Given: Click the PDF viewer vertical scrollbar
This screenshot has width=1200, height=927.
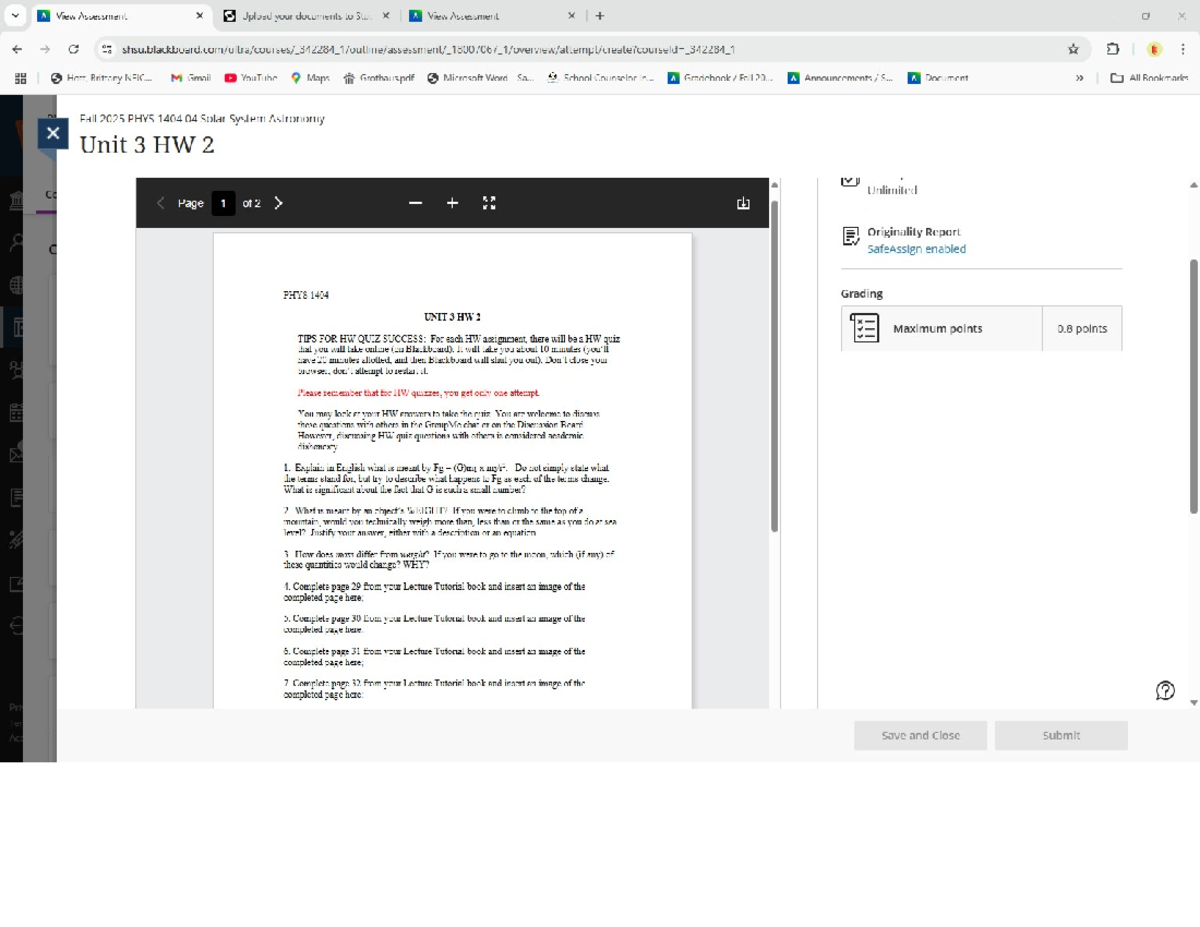Looking at the screenshot, I should [x=773, y=365].
